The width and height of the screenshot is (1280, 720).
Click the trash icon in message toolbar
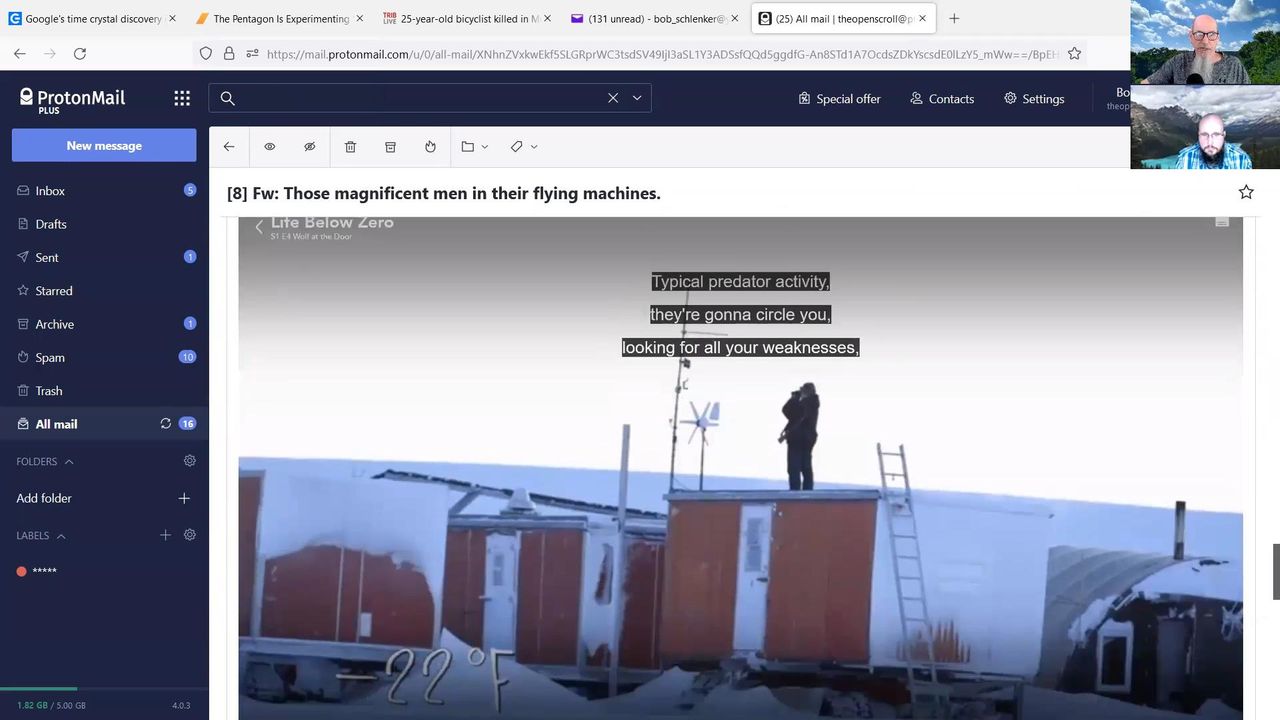tap(350, 147)
